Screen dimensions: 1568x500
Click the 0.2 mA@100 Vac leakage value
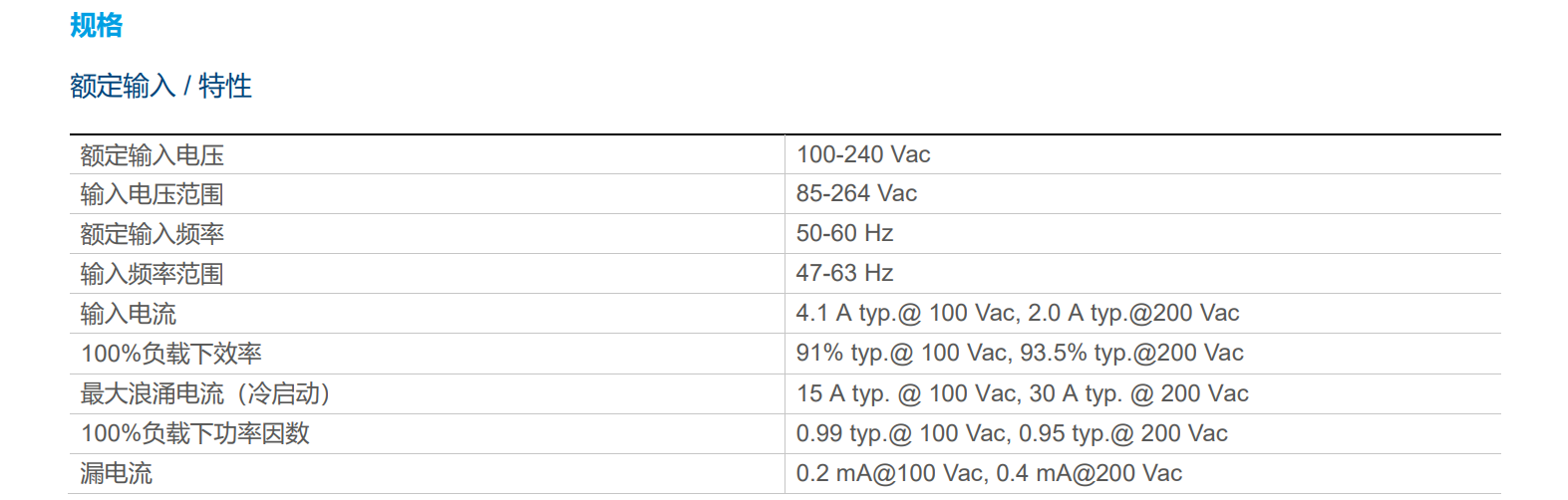[989, 473]
